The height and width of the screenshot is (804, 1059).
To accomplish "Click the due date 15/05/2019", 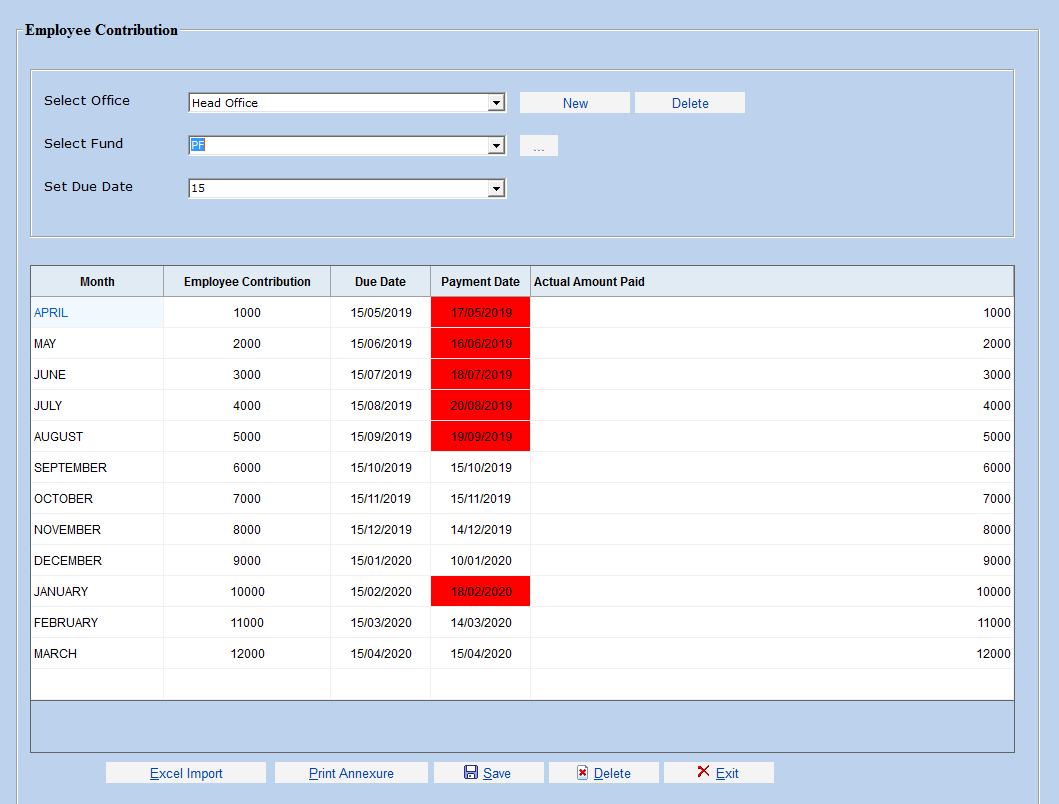I will click(x=381, y=313).
